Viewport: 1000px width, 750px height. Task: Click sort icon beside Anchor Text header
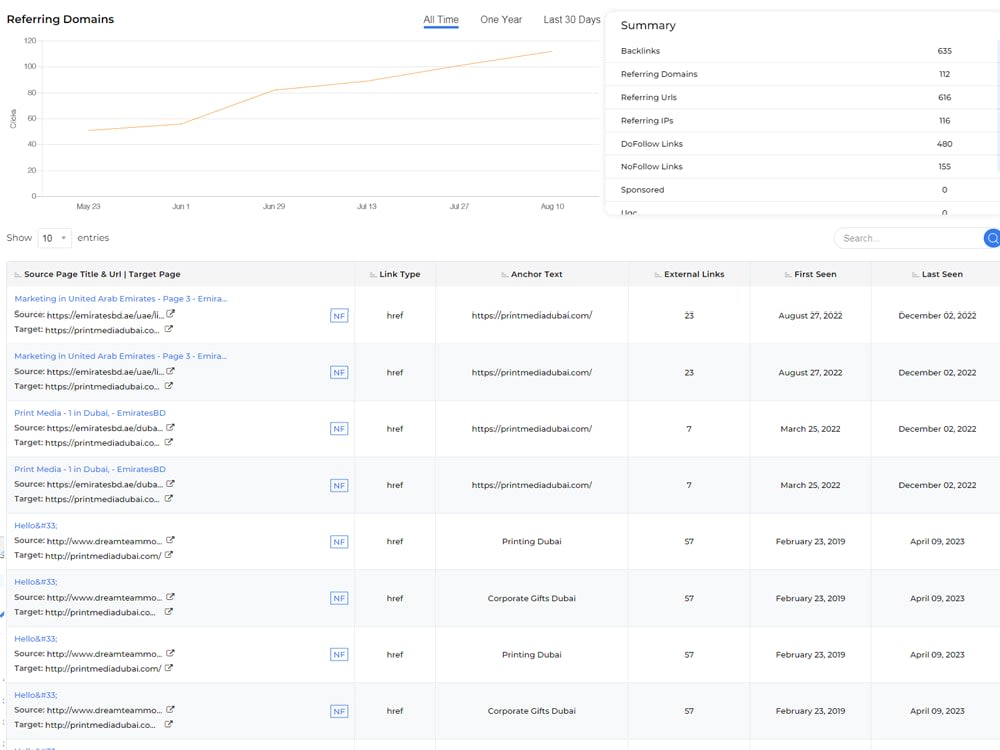504,275
